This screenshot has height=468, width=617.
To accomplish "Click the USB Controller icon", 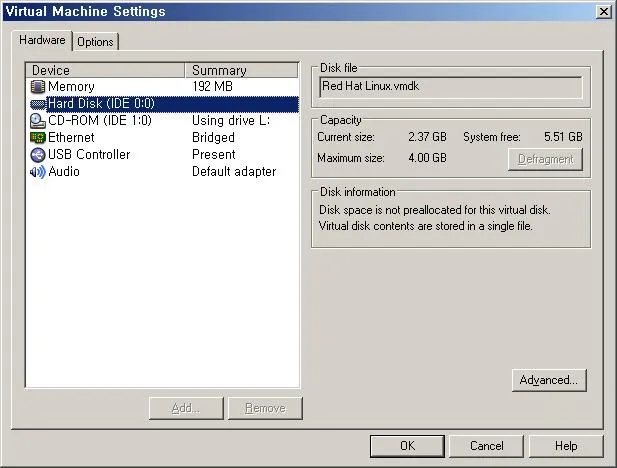I will coord(38,155).
